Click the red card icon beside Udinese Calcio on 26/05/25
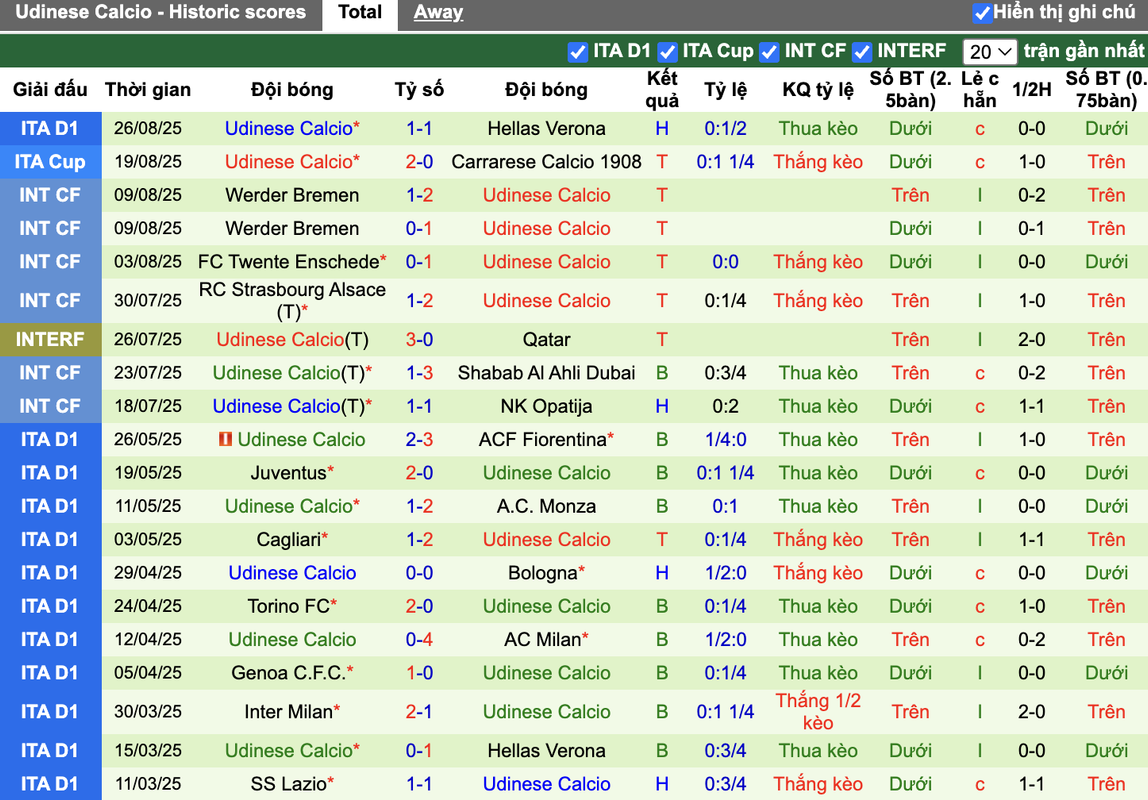 click(x=226, y=439)
